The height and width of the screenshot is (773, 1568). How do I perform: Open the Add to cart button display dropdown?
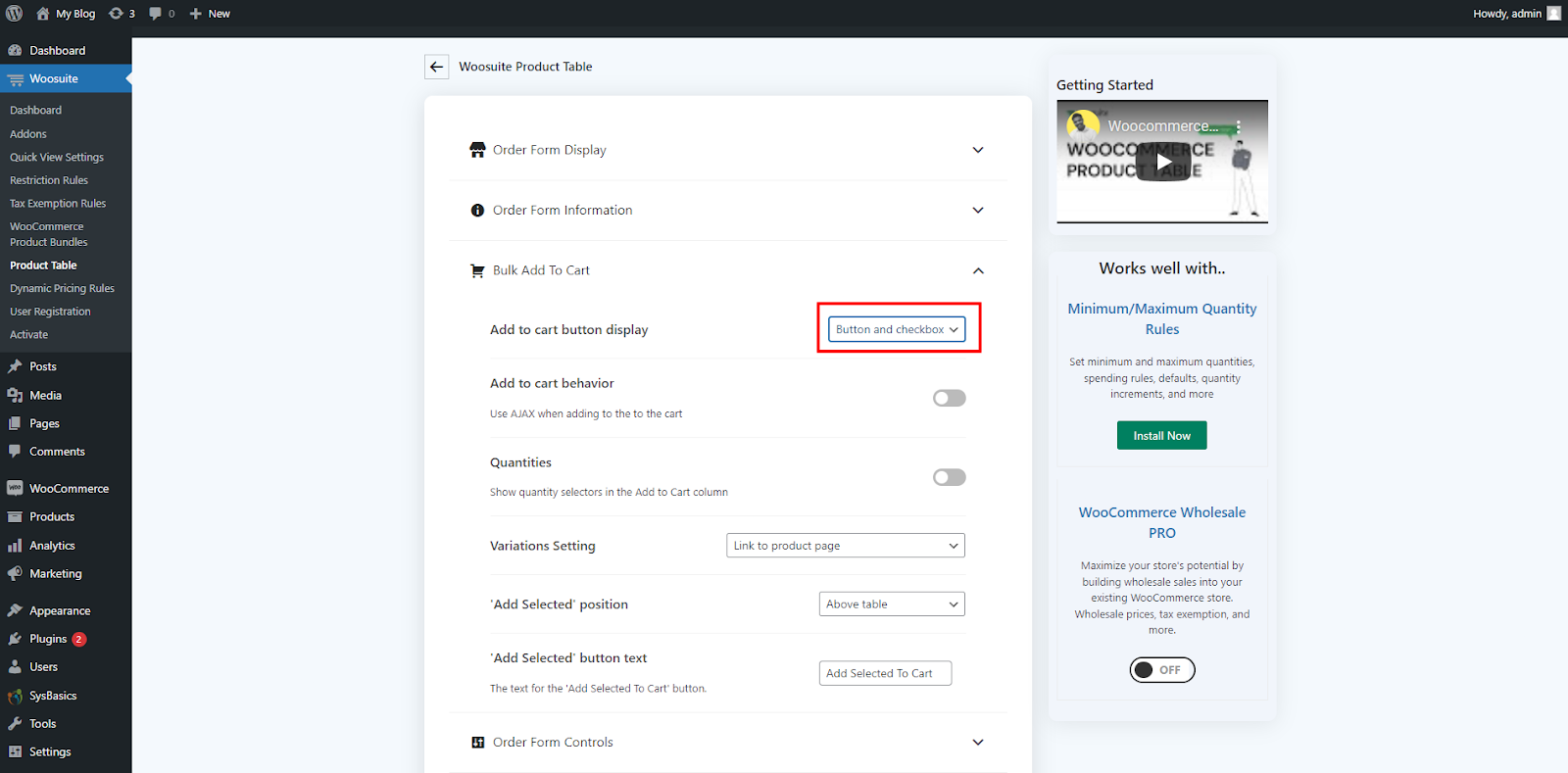click(897, 329)
